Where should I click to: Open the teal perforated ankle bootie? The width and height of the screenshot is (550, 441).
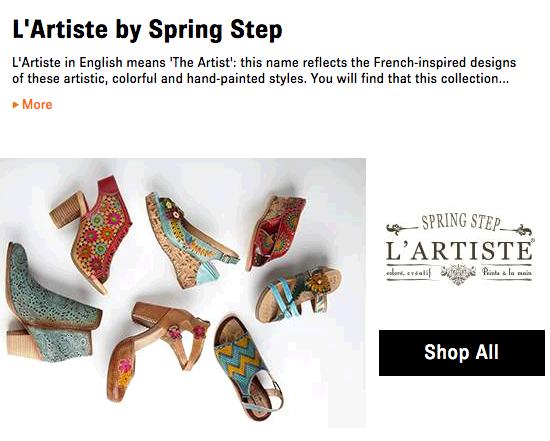pos(53,305)
